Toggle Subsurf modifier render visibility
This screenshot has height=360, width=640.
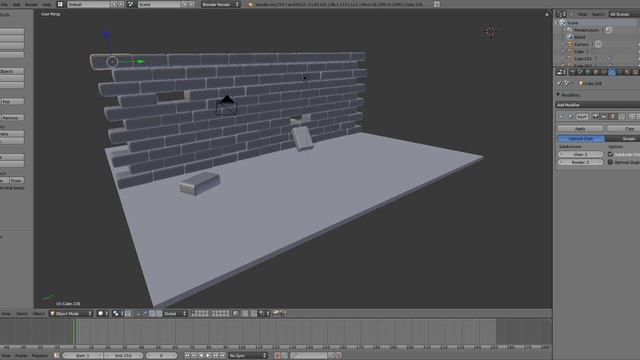click(x=596, y=117)
